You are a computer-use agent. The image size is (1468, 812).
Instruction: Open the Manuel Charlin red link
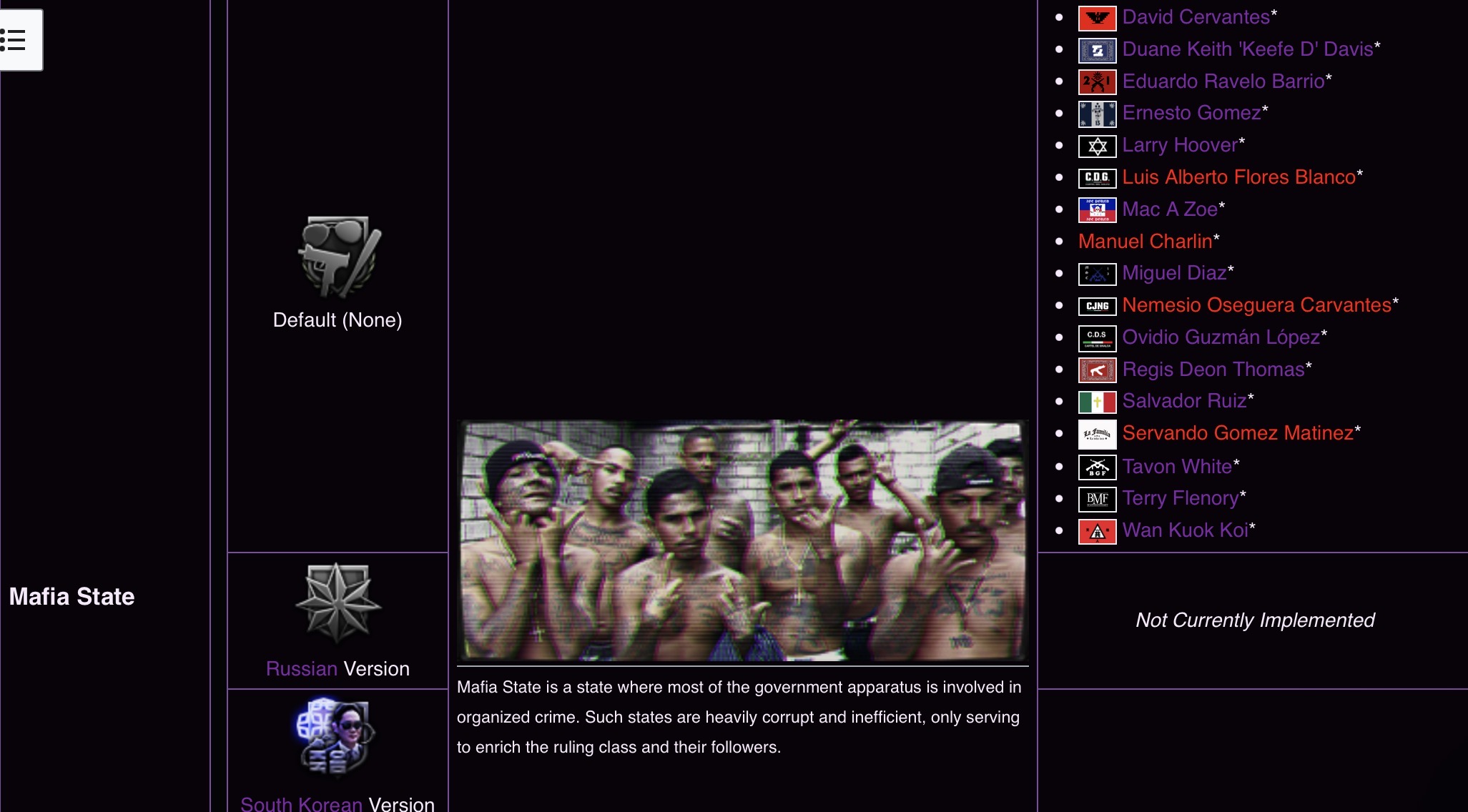(1144, 242)
